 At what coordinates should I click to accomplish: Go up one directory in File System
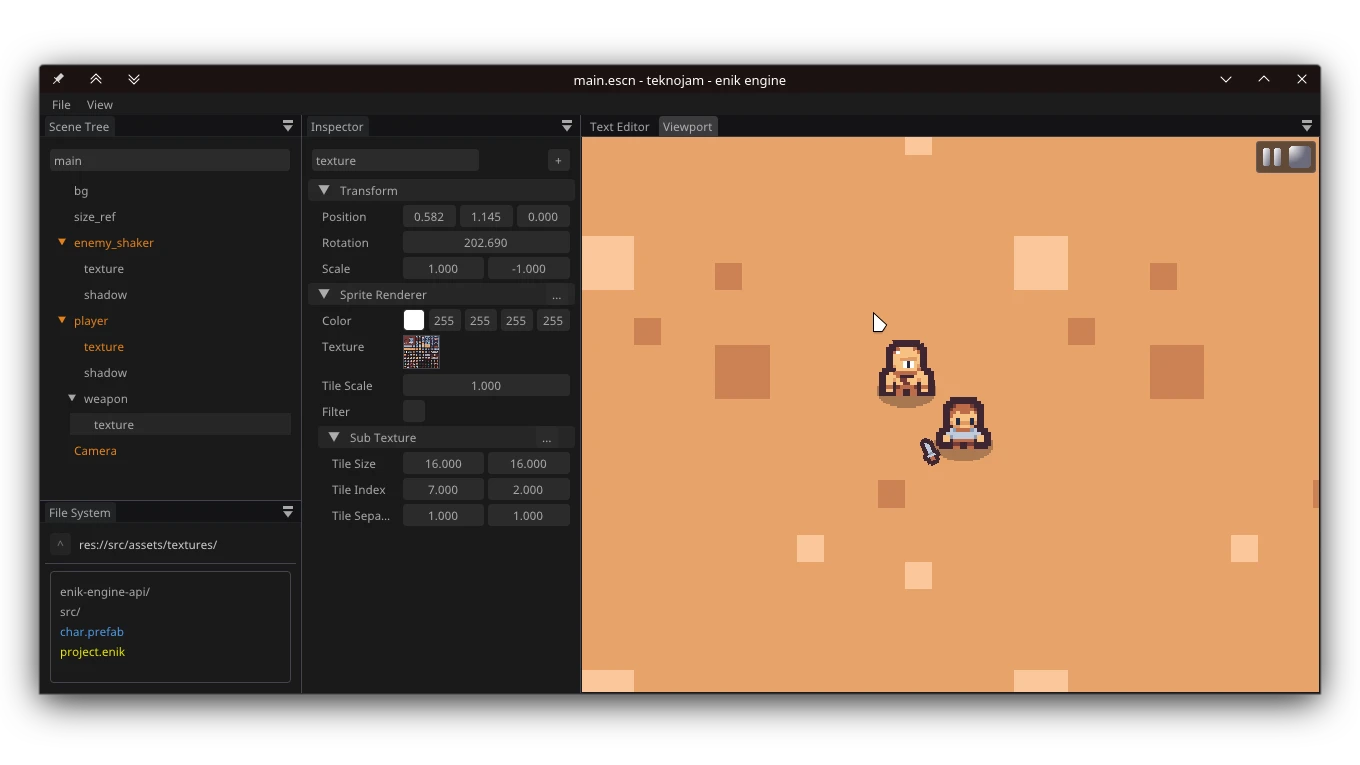point(60,544)
